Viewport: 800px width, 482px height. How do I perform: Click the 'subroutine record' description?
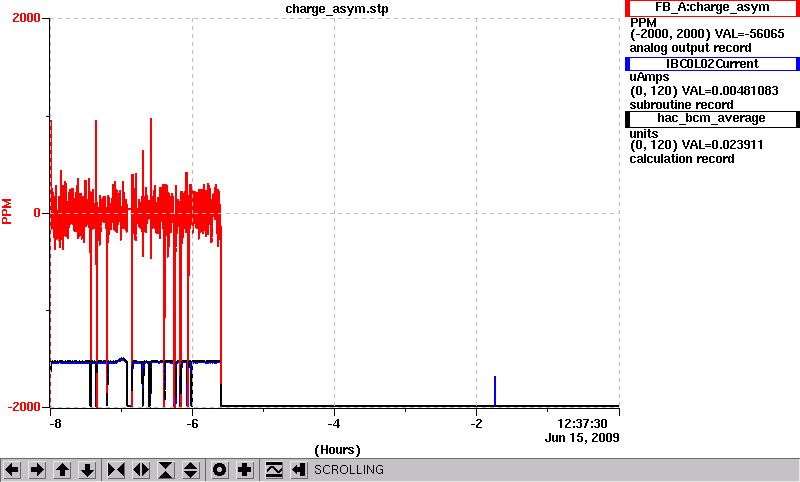click(x=681, y=105)
